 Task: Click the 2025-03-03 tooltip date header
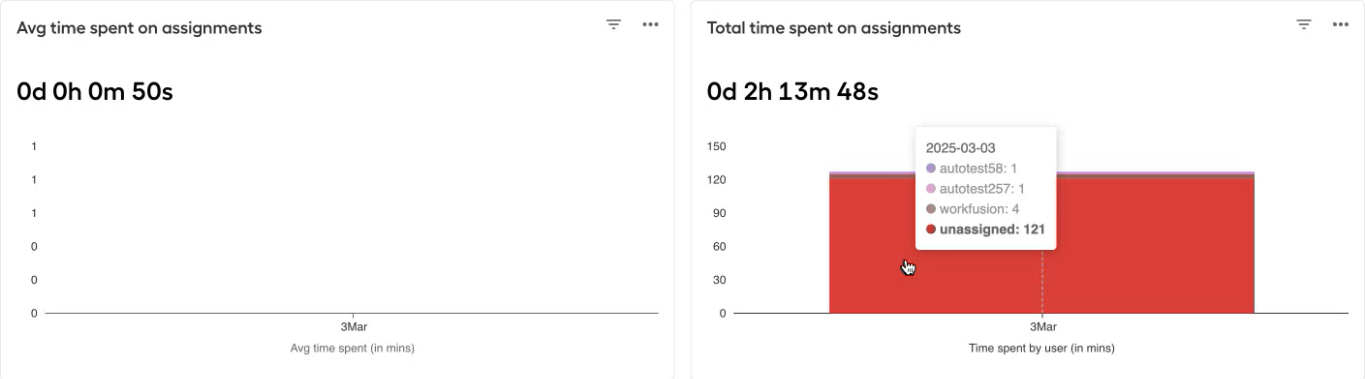tap(960, 148)
